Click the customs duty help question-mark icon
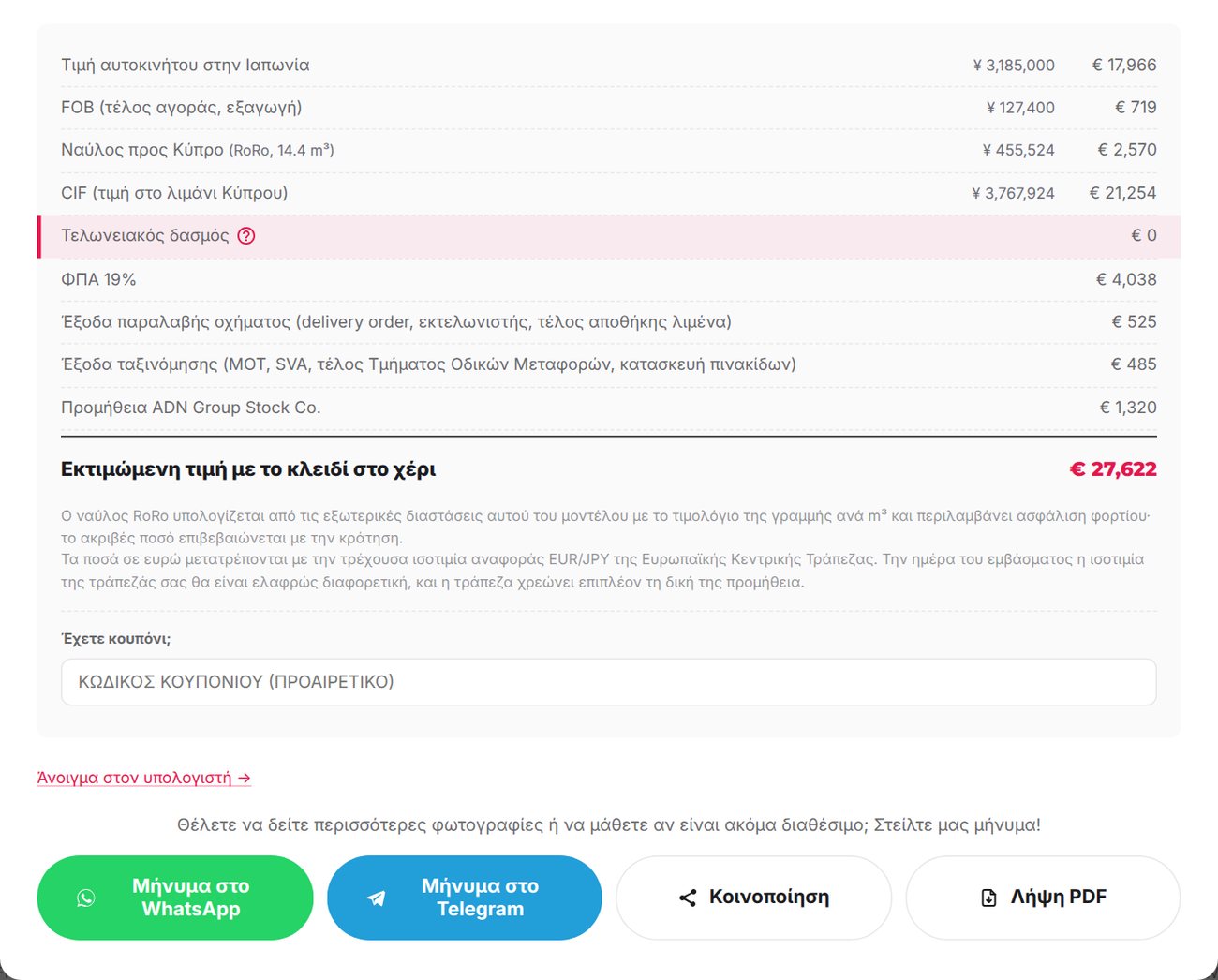The width and height of the screenshot is (1218, 980). (246, 236)
